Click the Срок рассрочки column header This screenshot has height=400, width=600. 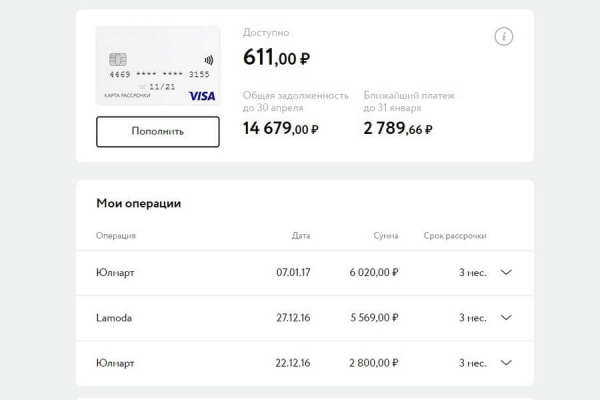click(455, 235)
